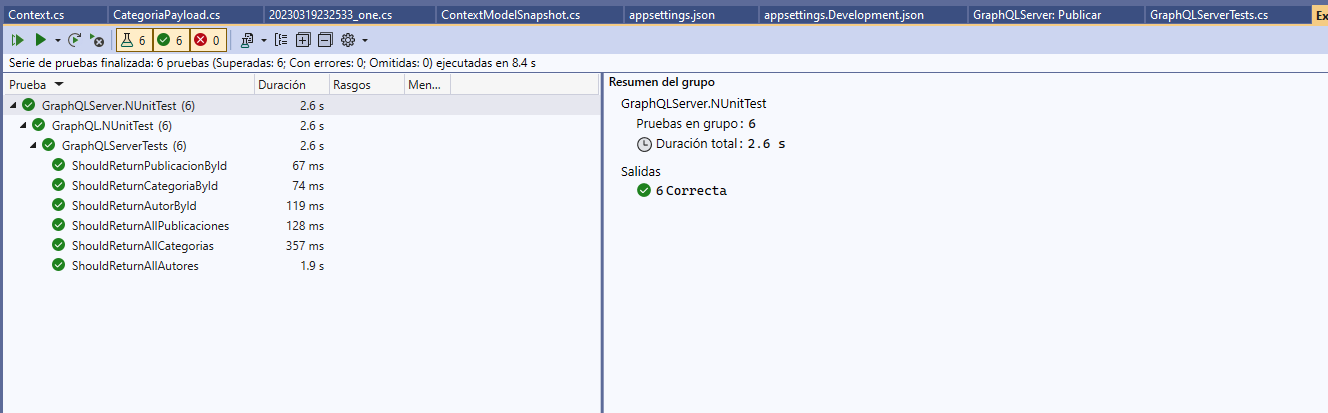Click the Resumen del grupo heading

click(x=662, y=82)
